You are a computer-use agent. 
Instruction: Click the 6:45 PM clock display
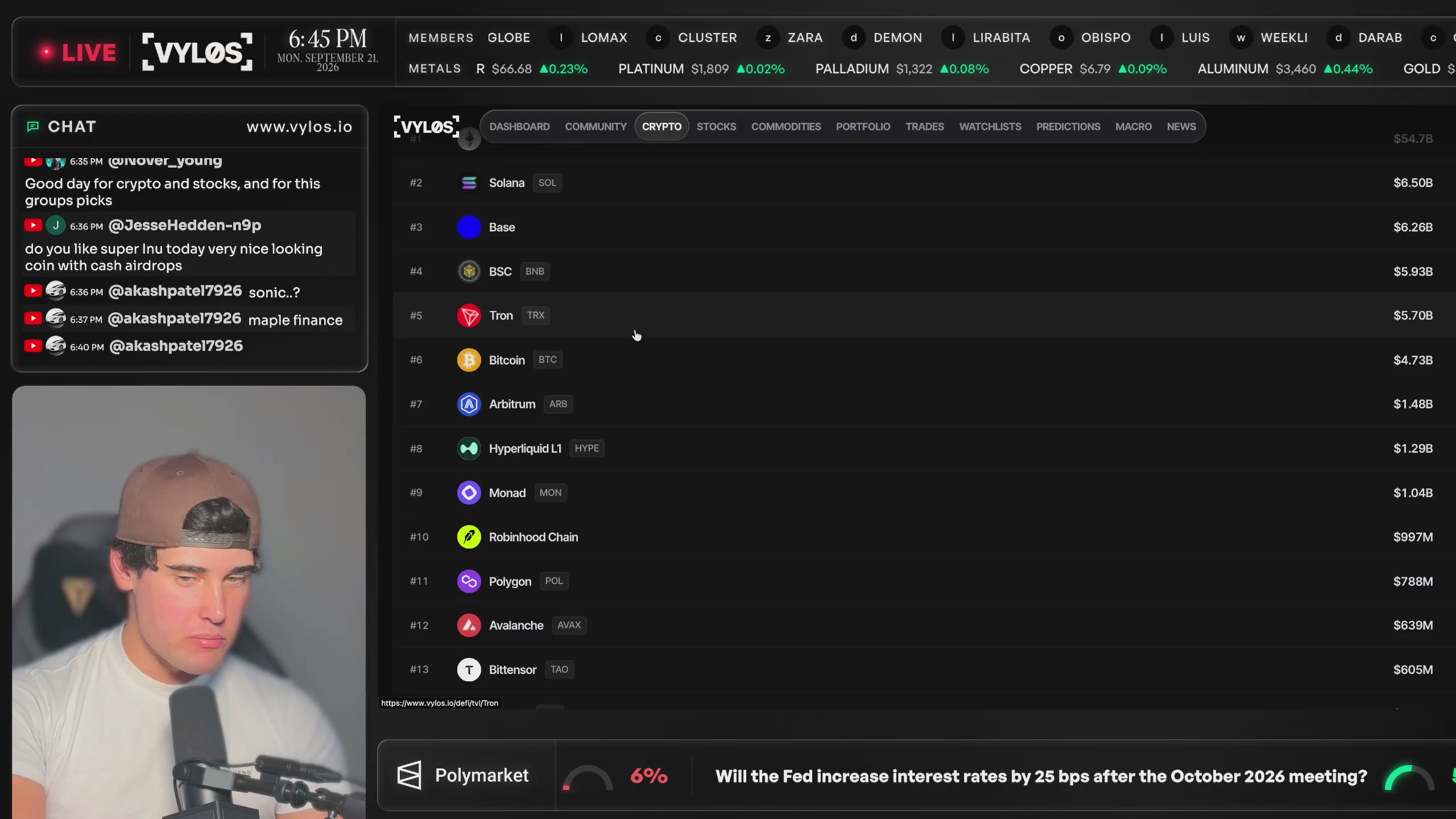328,39
